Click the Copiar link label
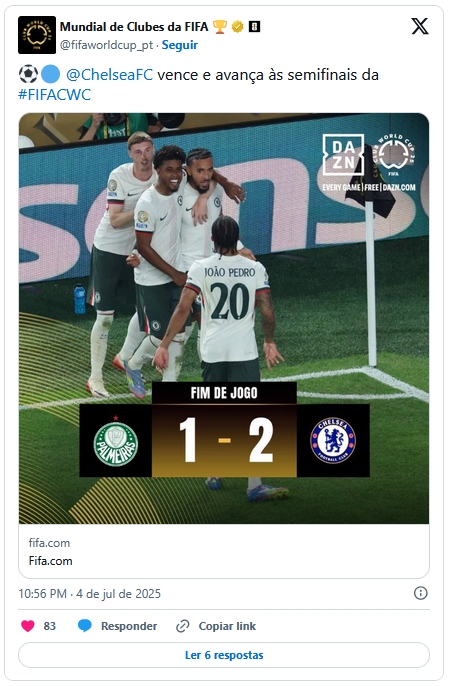This screenshot has width=450, height=686. point(227,626)
